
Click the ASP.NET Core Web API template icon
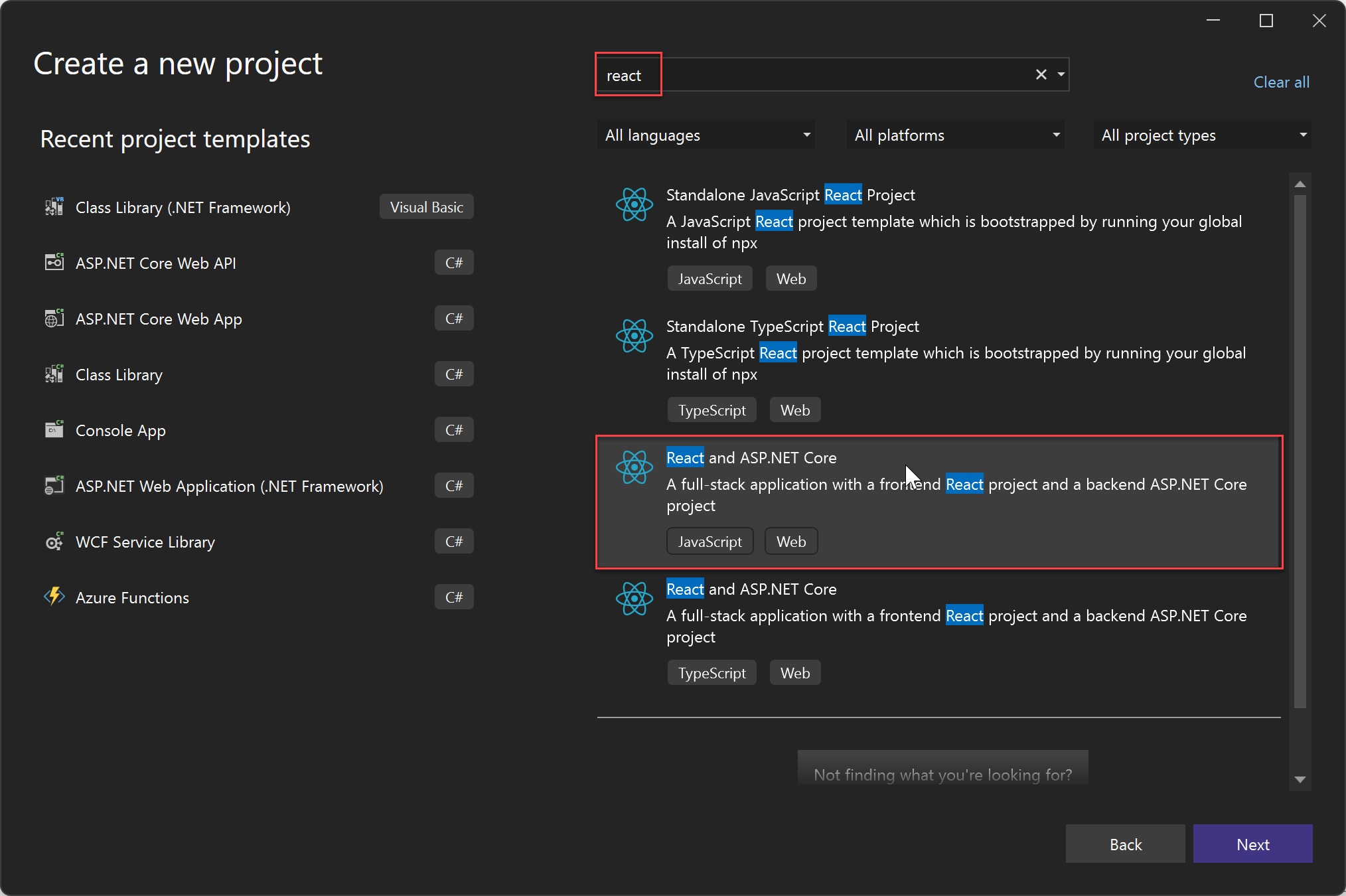54,262
